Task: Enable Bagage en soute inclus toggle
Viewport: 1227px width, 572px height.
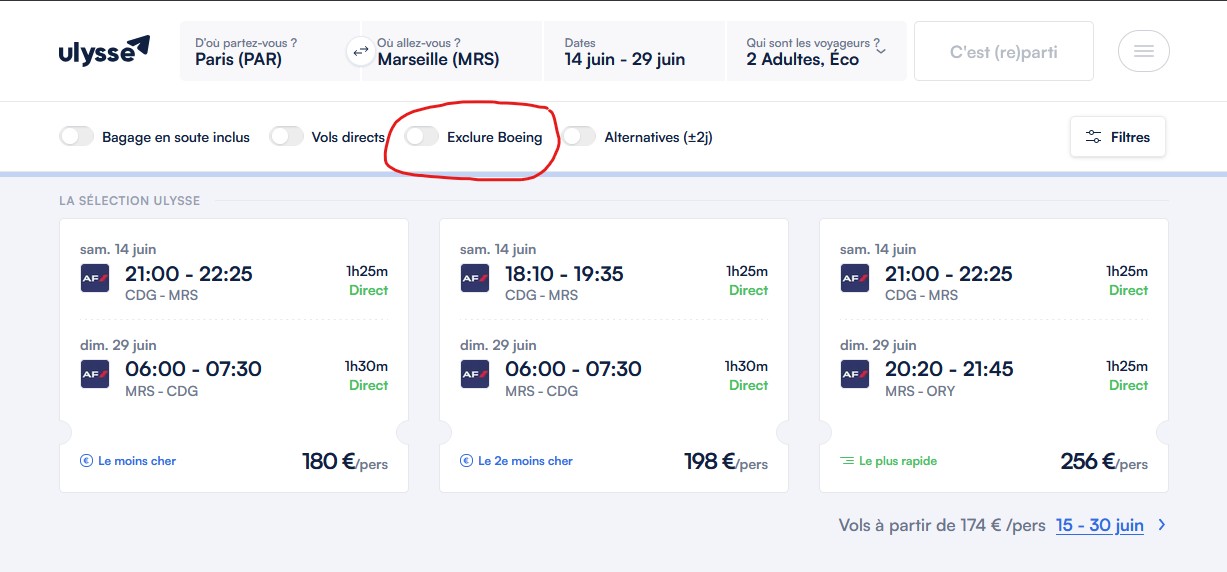Action: 77,137
